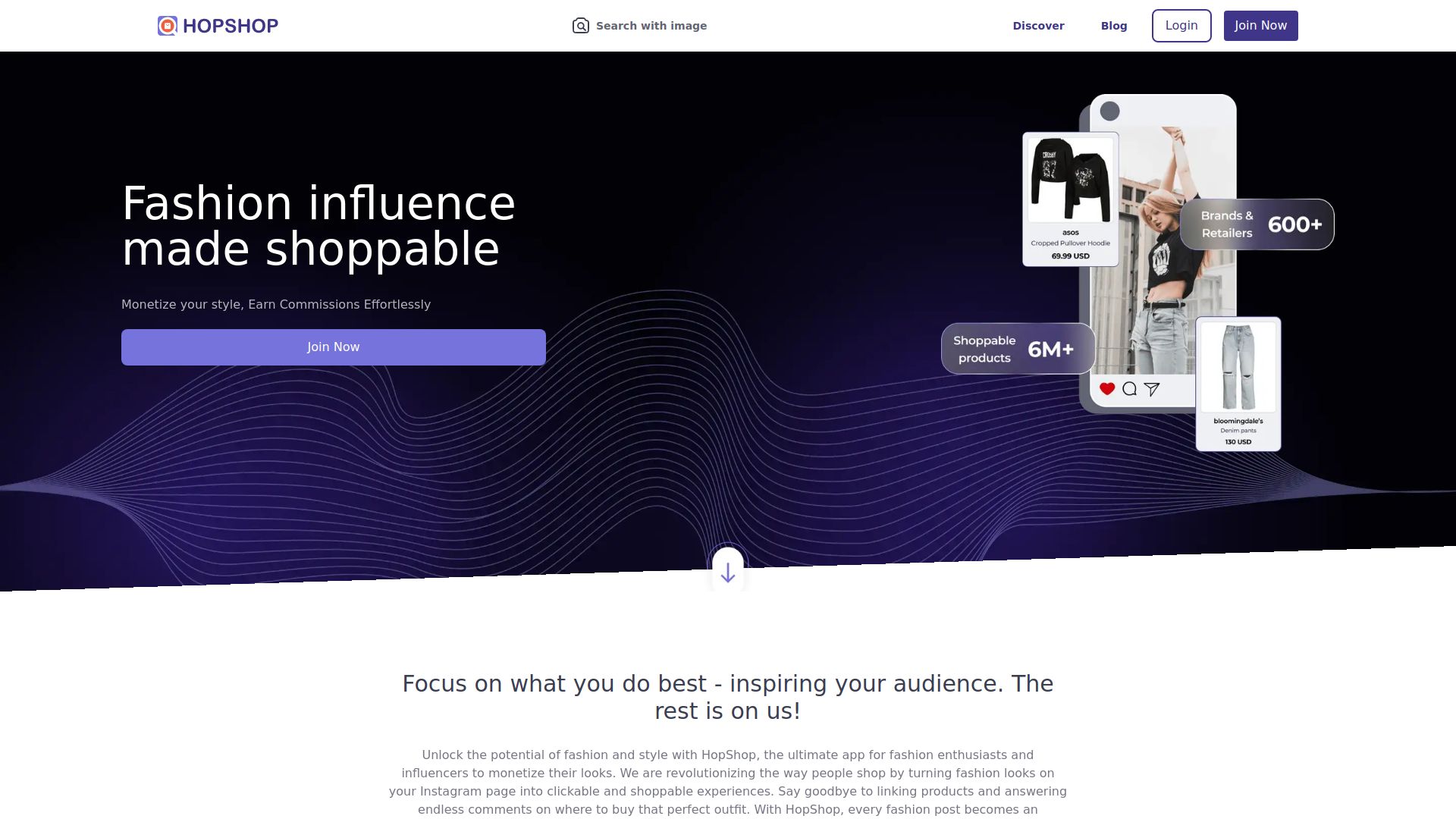
Task: Click the scroll down arrow icon
Action: [x=728, y=572]
